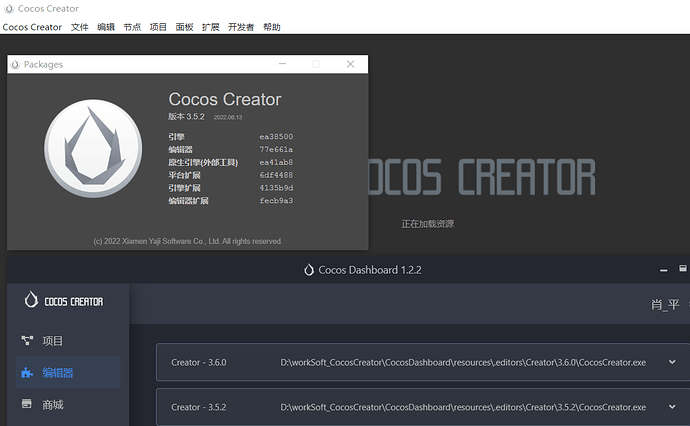Click the copyright Xiamen Yaji Software text
This screenshot has width=690, height=426.
[188, 241]
